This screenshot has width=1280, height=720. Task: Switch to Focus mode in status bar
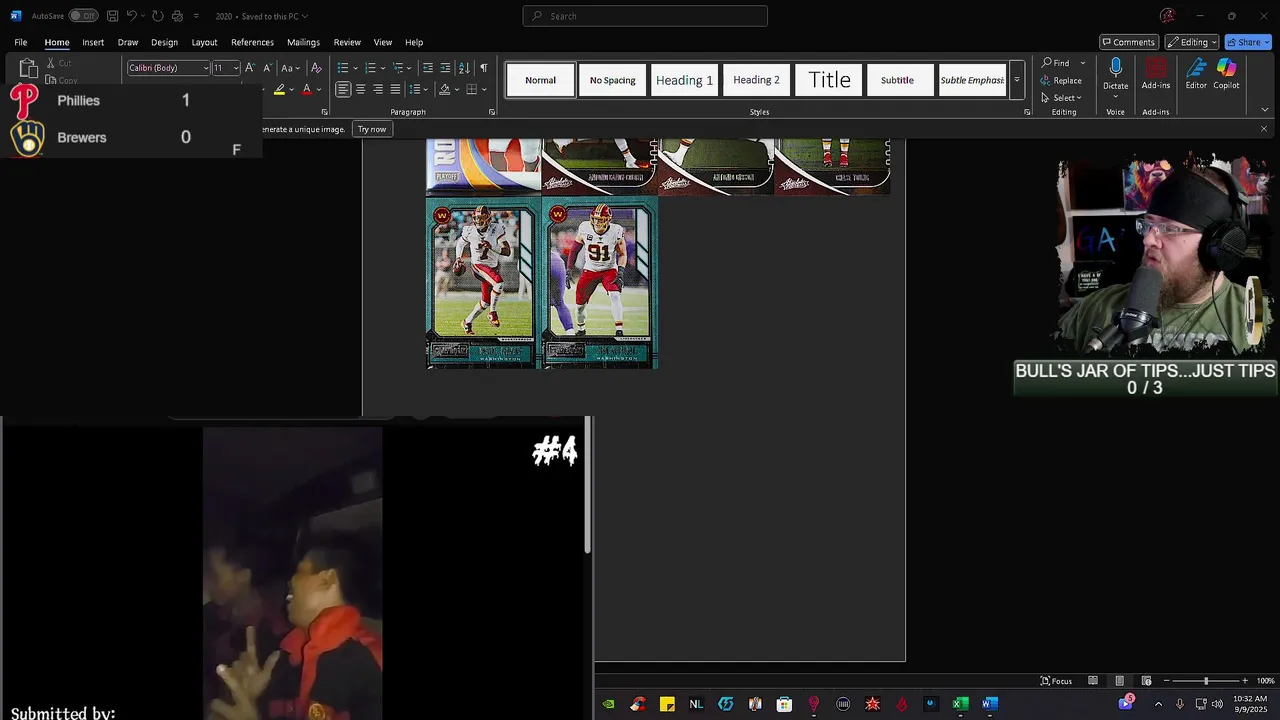coord(1056,681)
